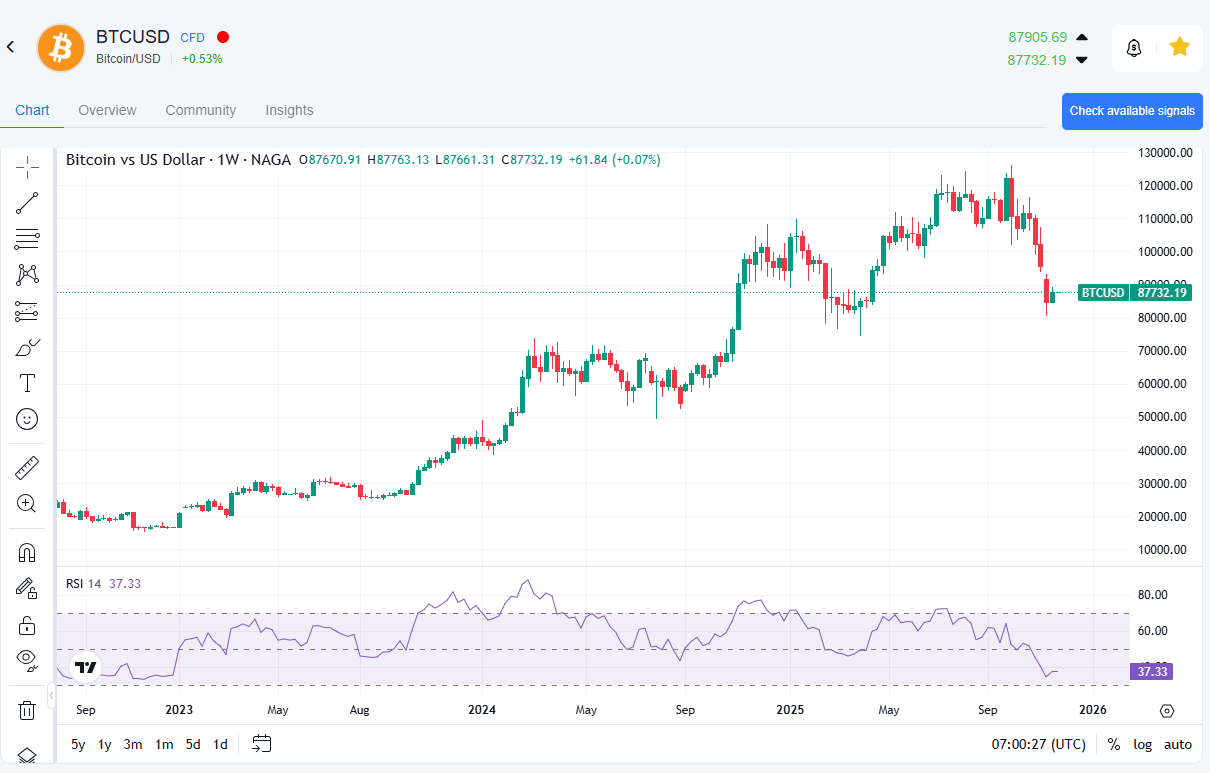Open the Go to Date calendar
The height and width of the screenshot is (773, 1210).
[x=261, y=744]
